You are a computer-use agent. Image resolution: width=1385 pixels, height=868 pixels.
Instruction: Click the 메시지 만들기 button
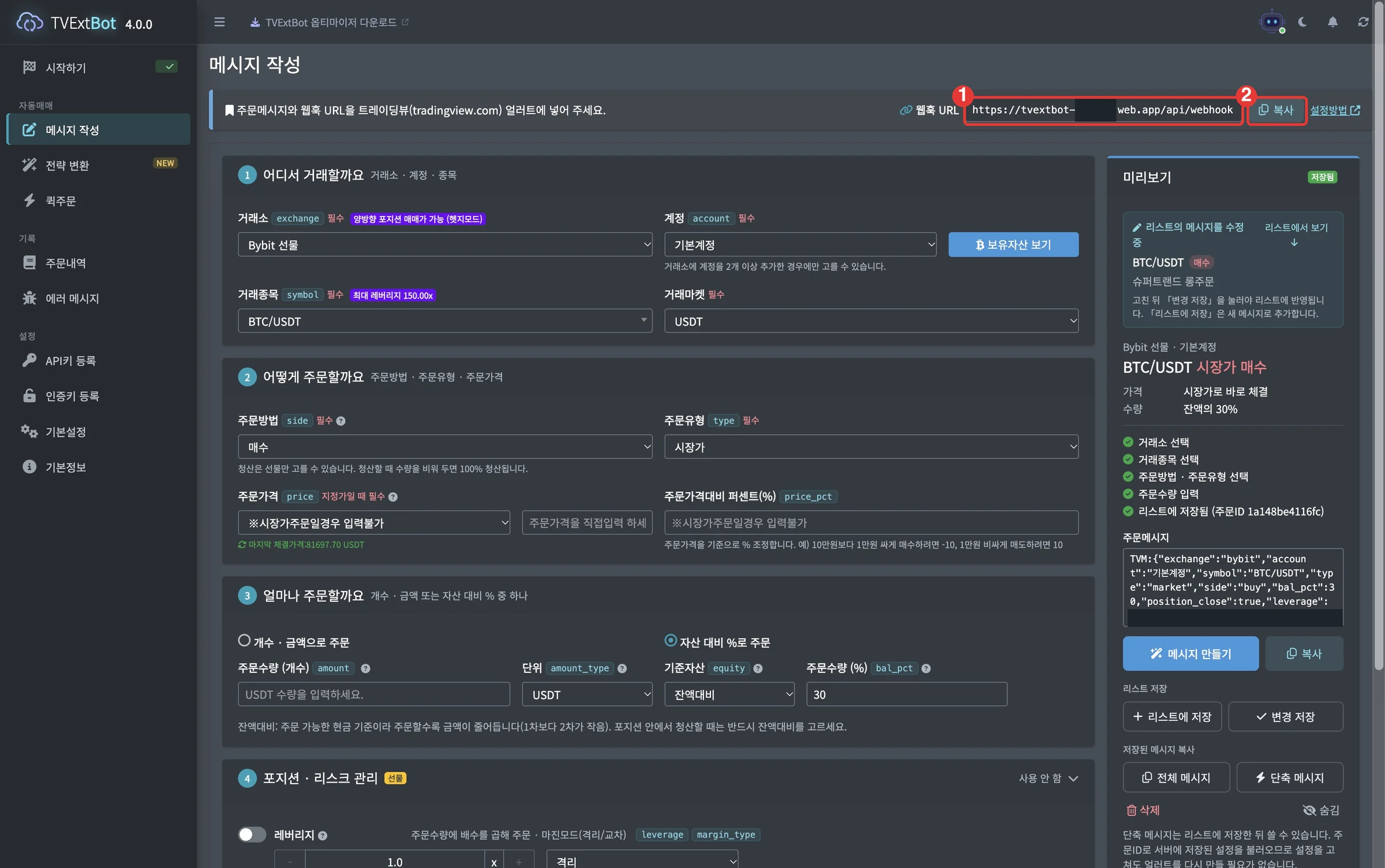click(x=1191, y=653)
